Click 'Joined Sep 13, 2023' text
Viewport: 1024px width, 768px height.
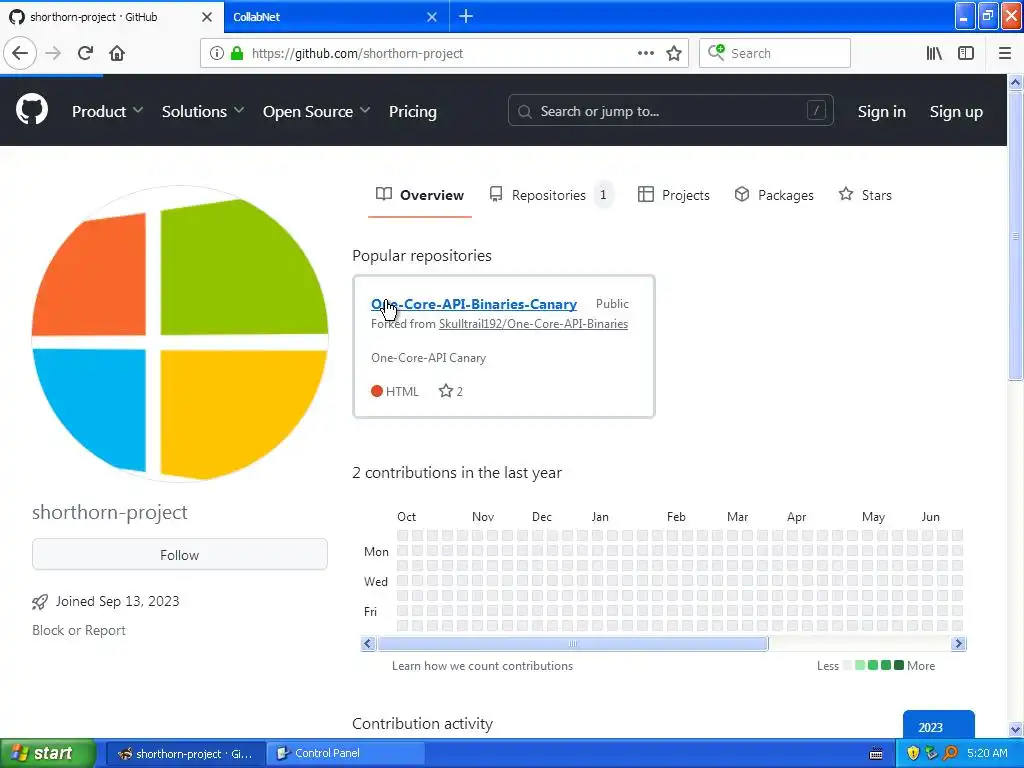(x=118, y=601)
